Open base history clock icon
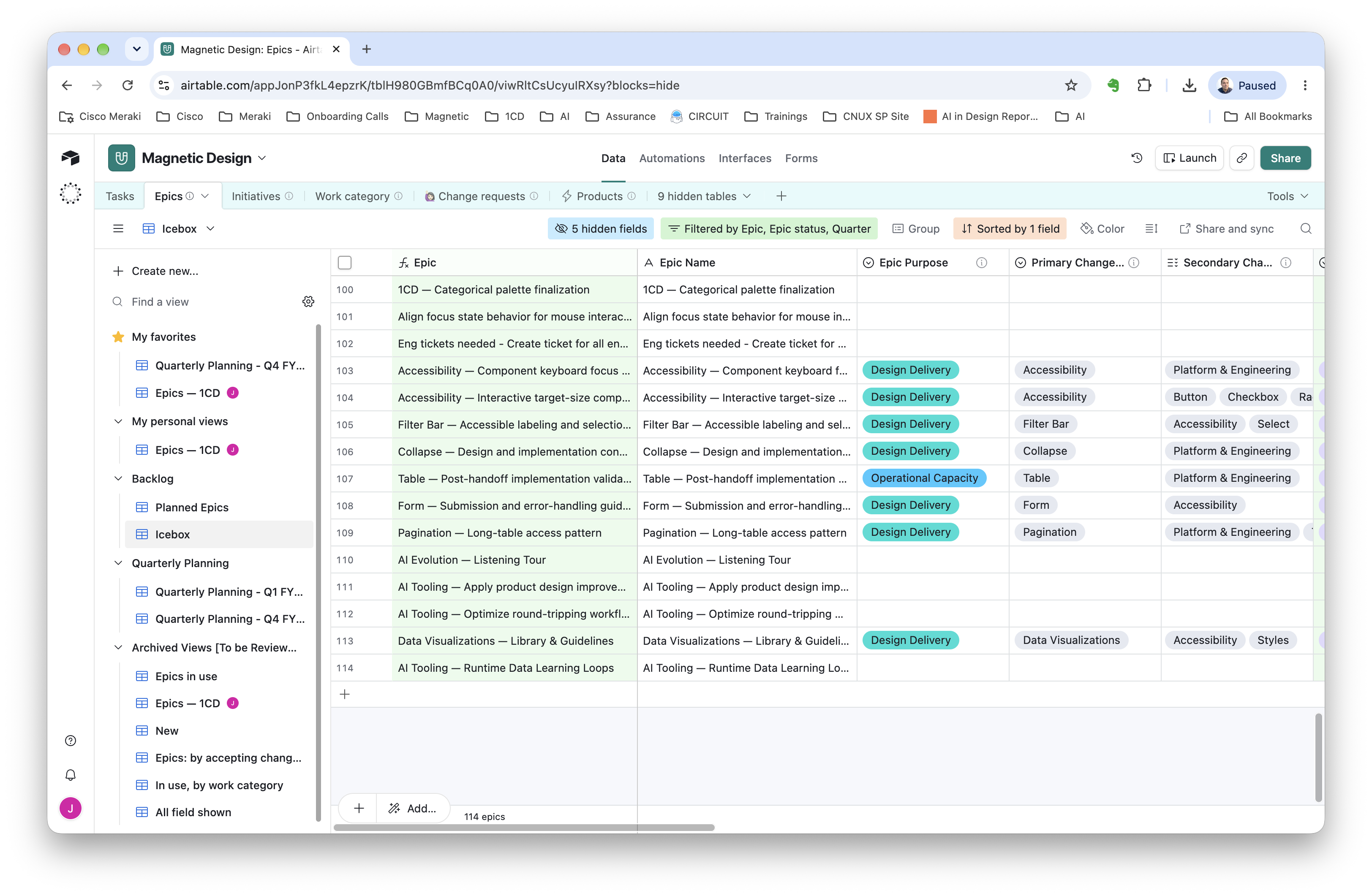1372x896 pixels. 1137,158
